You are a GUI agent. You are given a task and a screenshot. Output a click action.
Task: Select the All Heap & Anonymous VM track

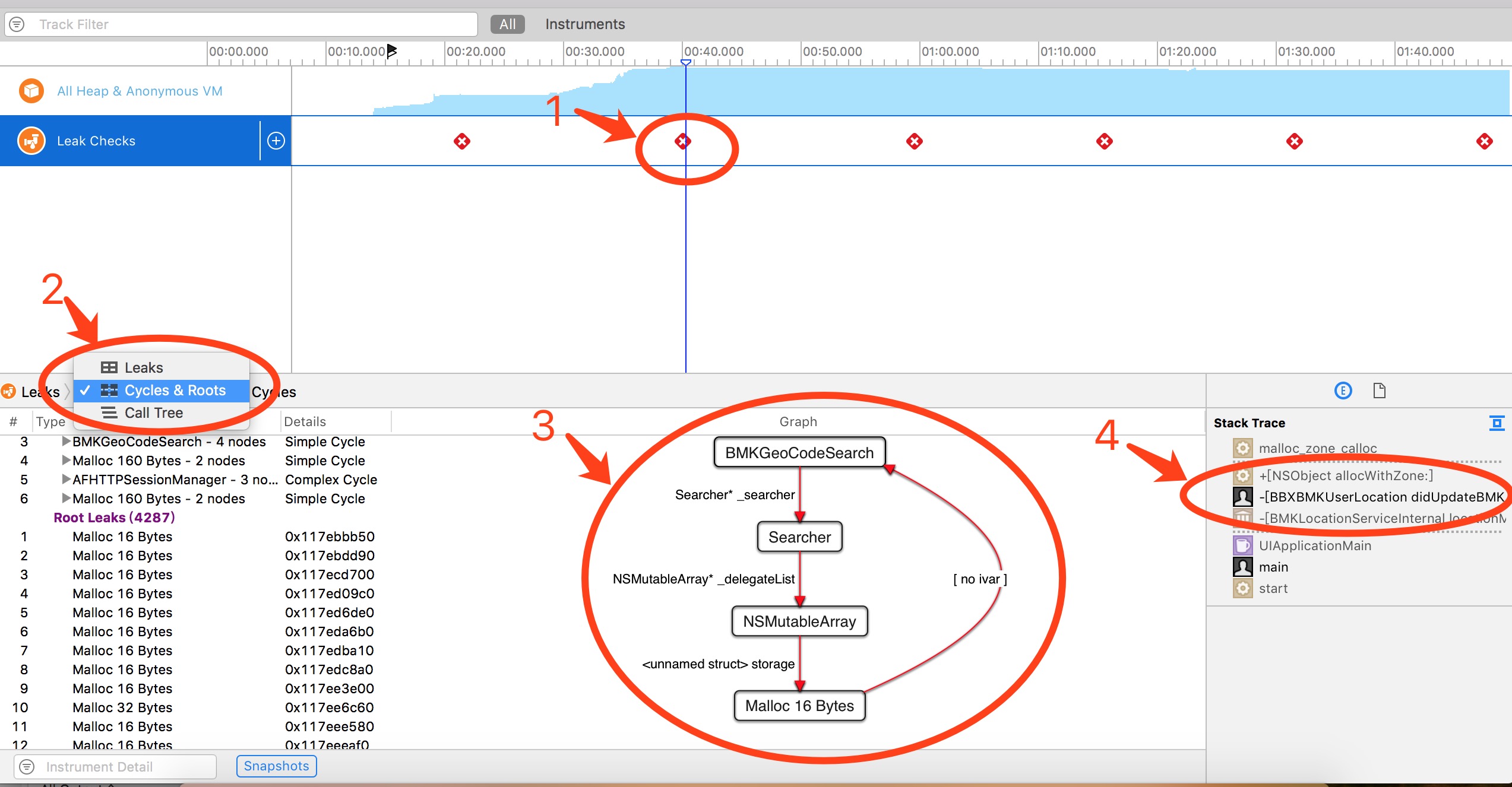(140, 91)
